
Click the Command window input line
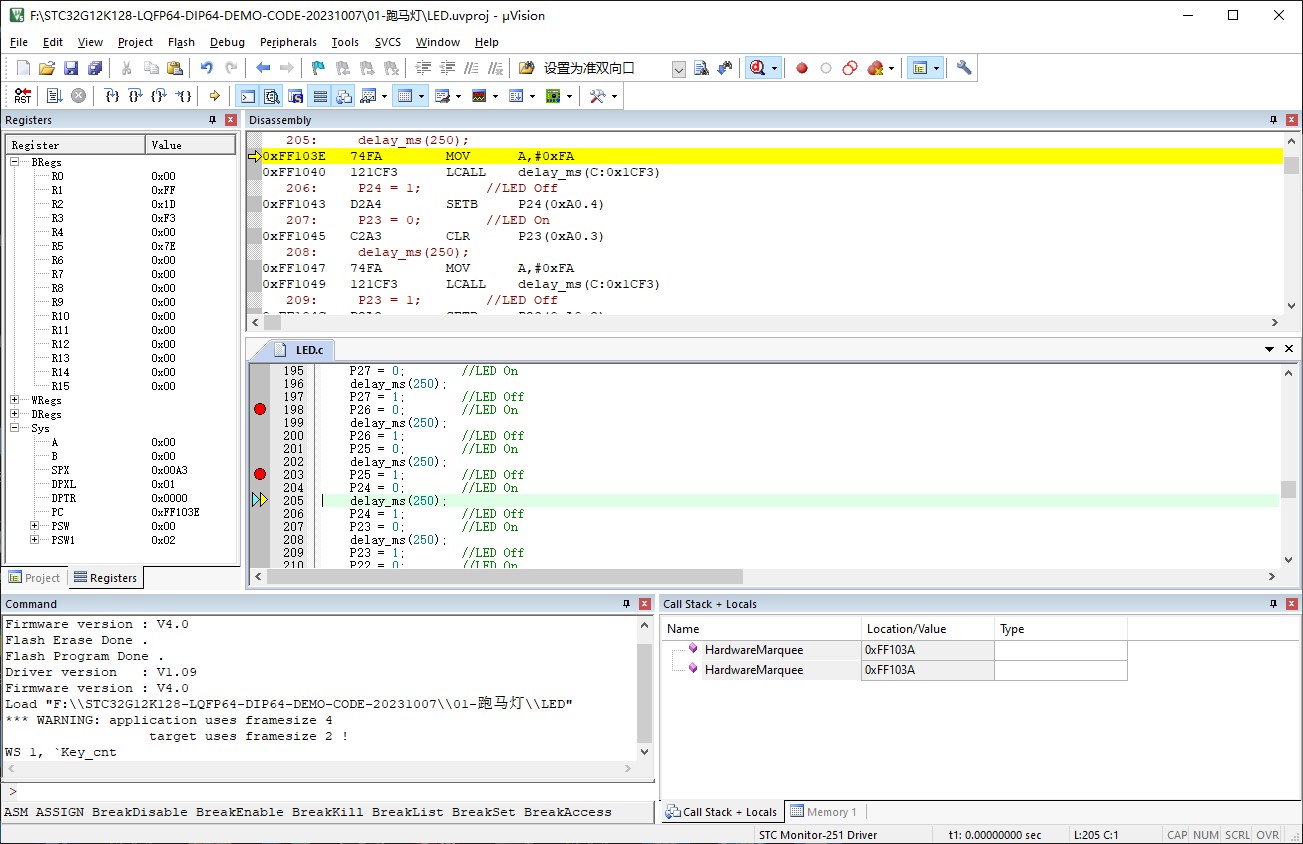point(327,791)
